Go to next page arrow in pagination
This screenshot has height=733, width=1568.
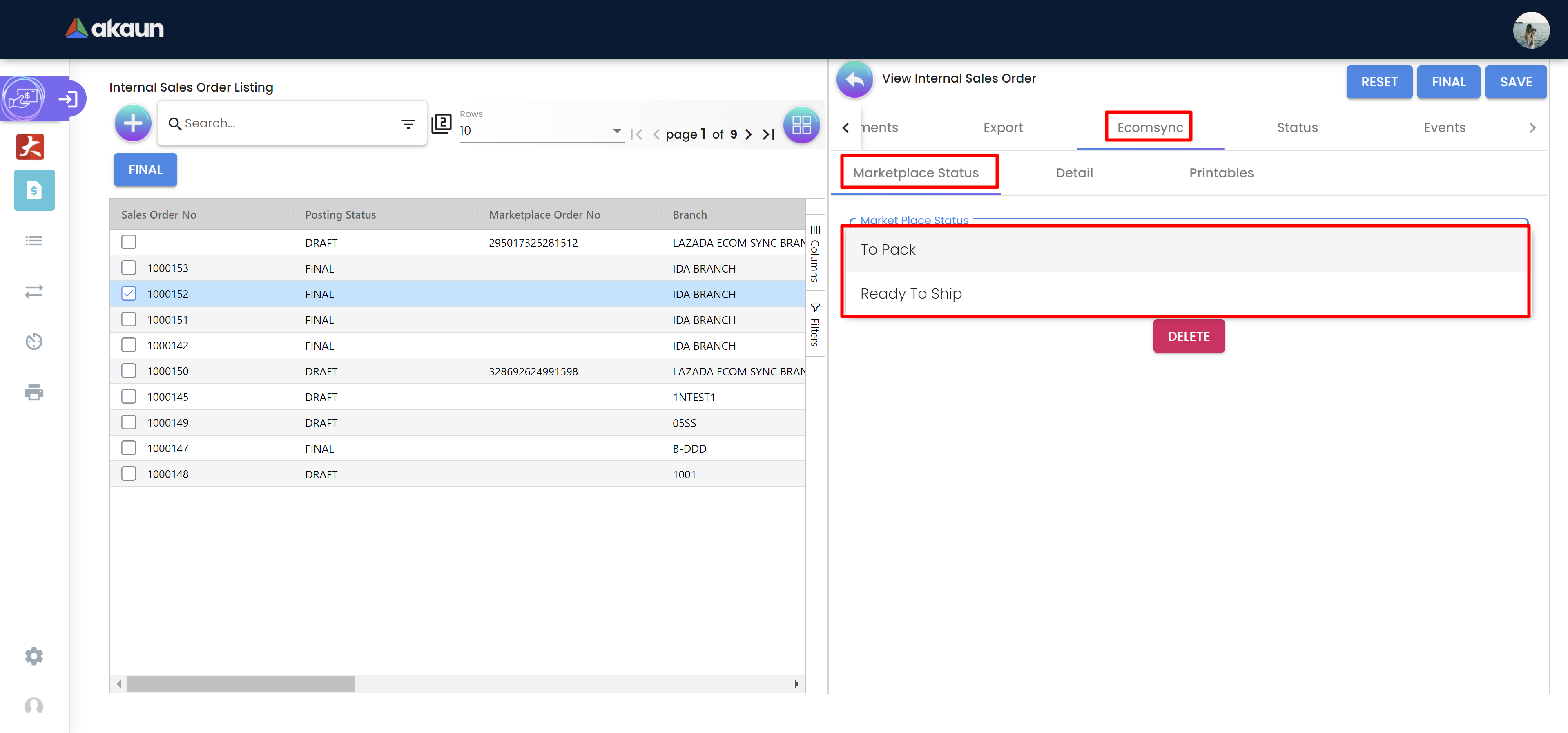(x=748, y=134)
